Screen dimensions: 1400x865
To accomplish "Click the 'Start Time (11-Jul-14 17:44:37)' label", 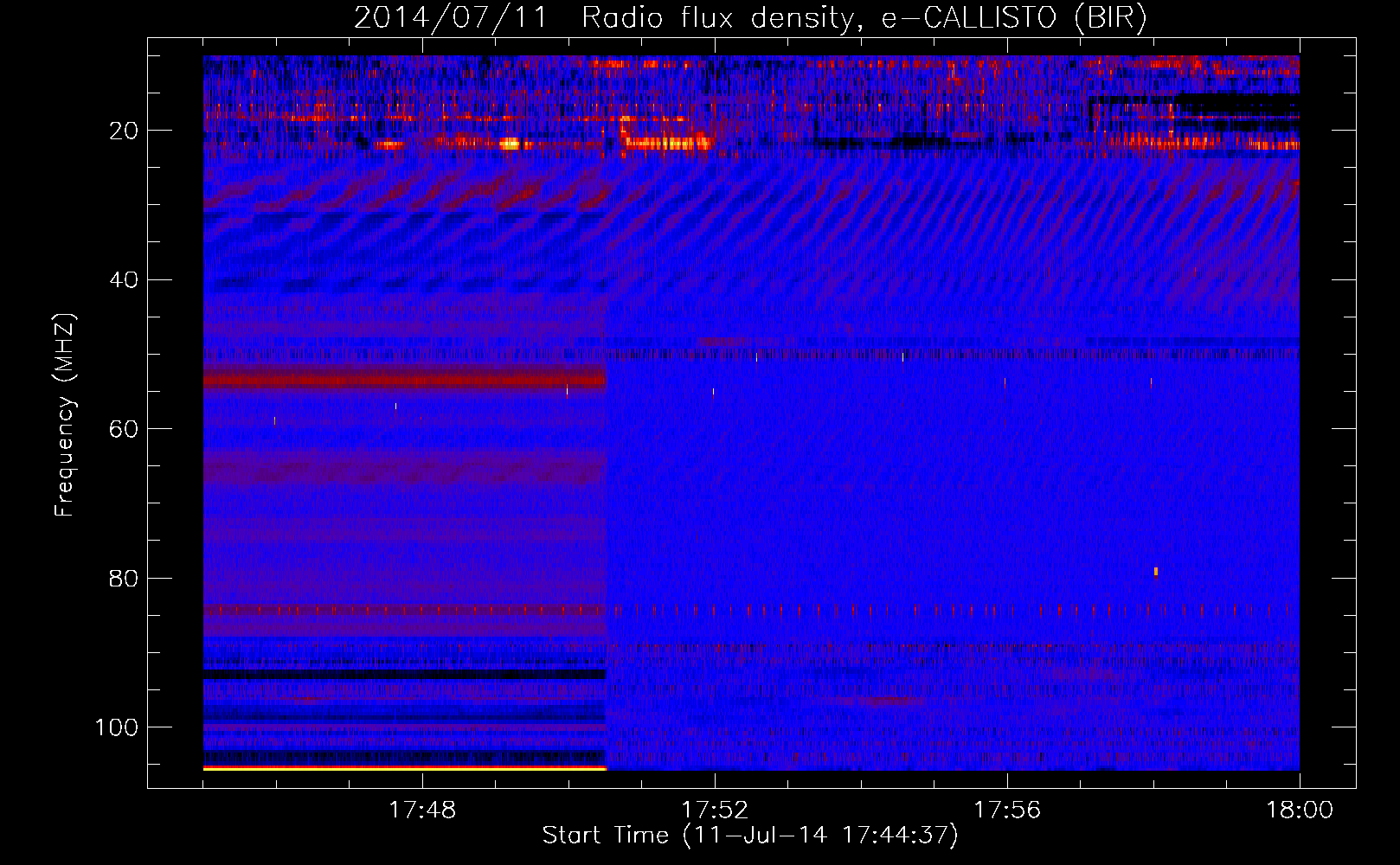I will [x=750, y=836].
